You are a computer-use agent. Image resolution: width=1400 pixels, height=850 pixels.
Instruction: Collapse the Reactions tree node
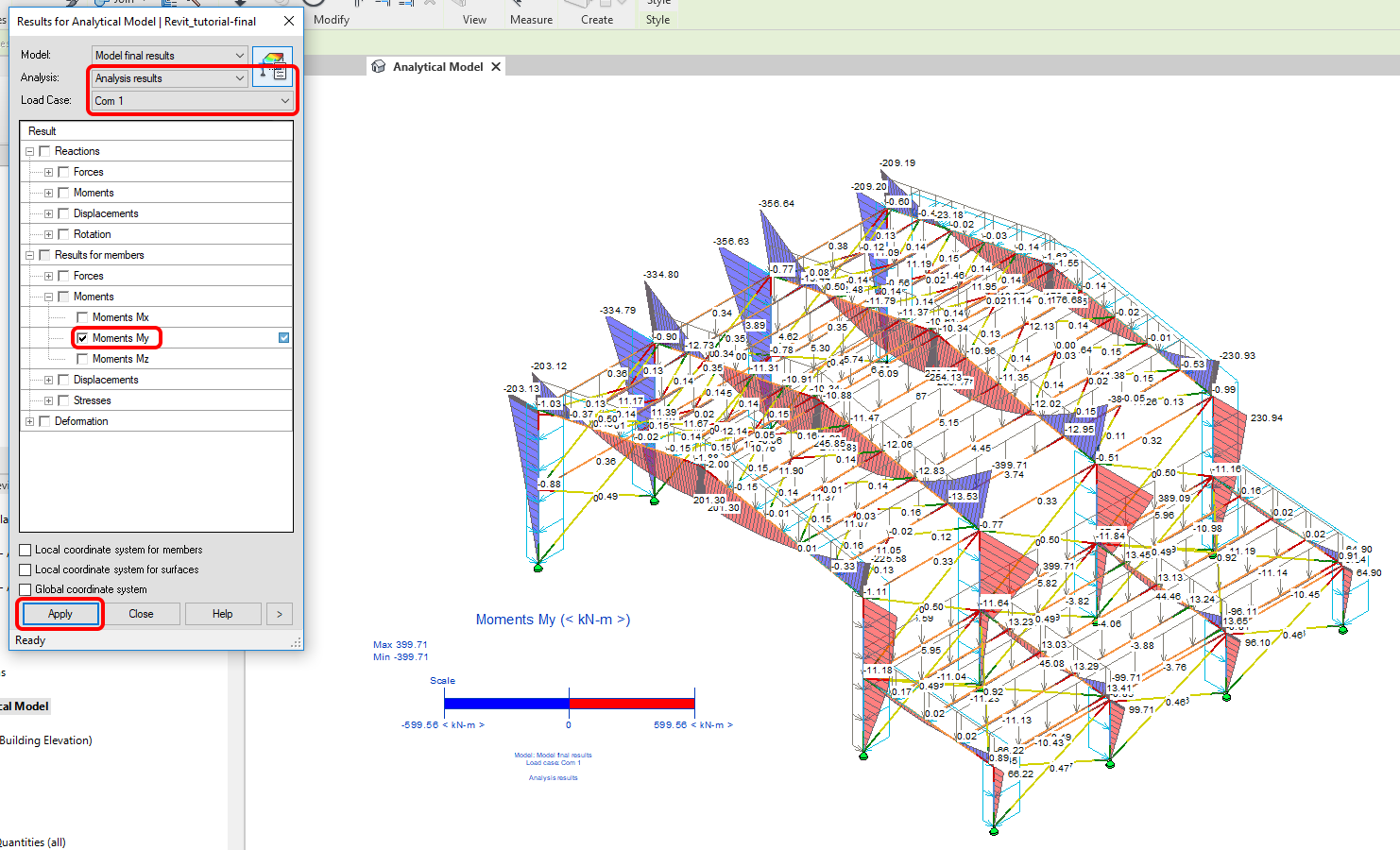[x=30, y=151]
